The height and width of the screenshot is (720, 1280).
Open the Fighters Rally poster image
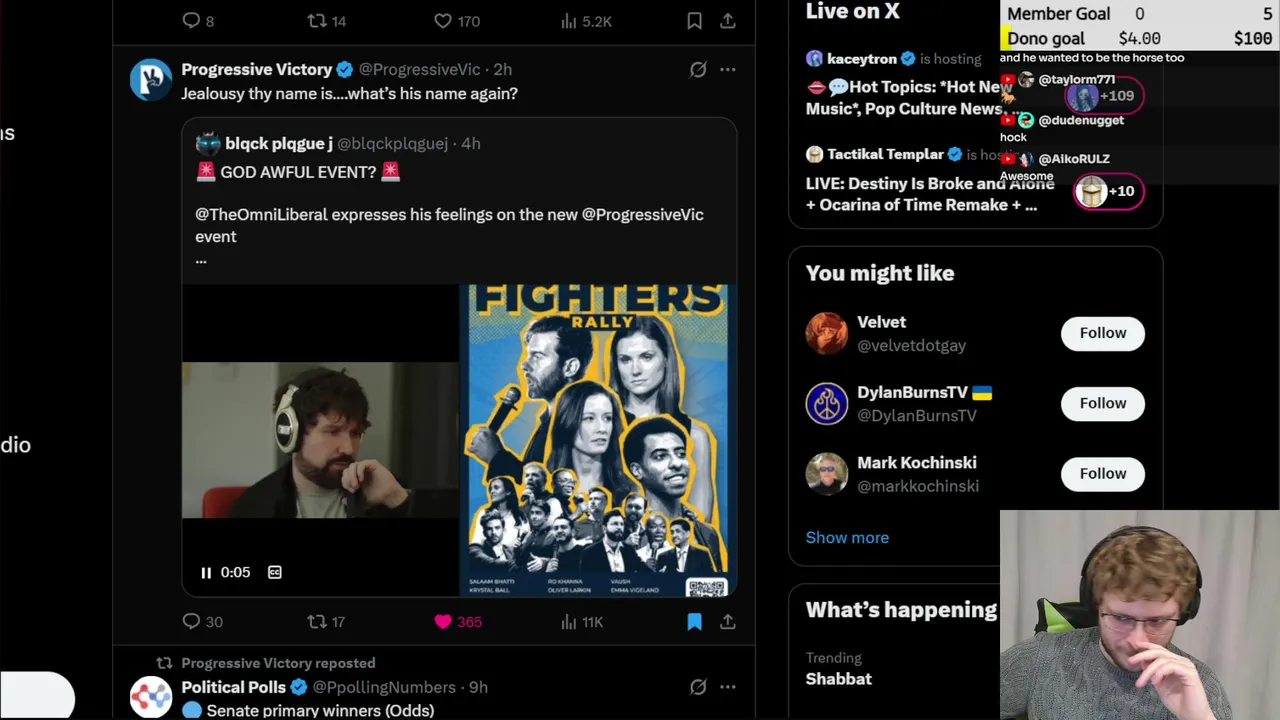point(598,440)
